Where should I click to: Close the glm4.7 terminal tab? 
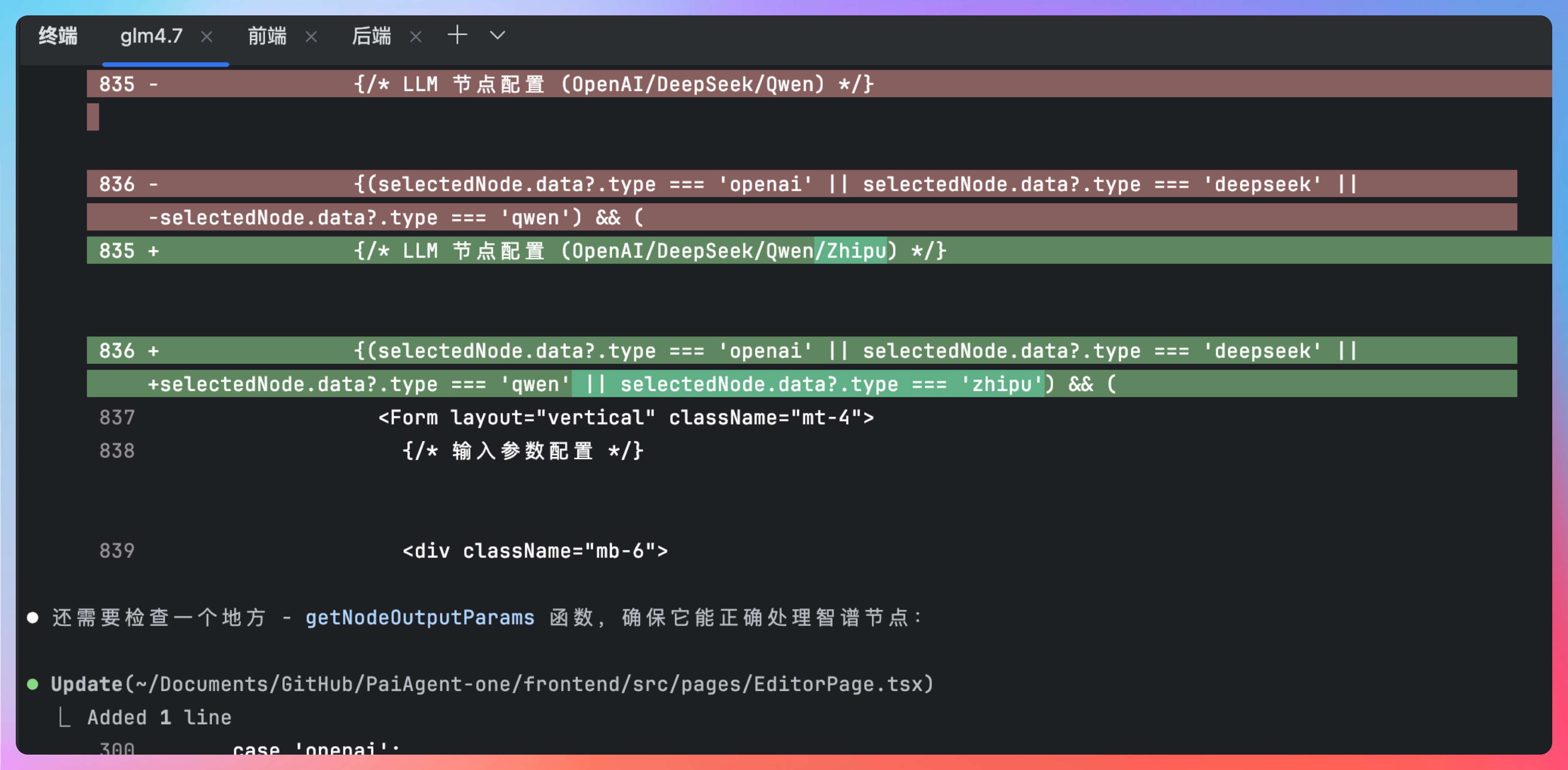[x=206, y=37]
